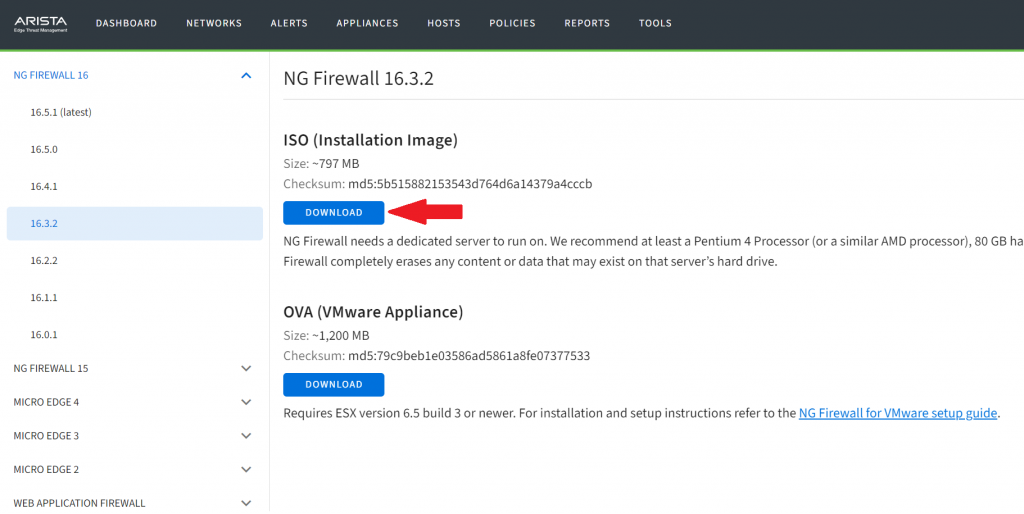Open Reports in the top navigation
1024x514 pixels.
pos(586,23)
